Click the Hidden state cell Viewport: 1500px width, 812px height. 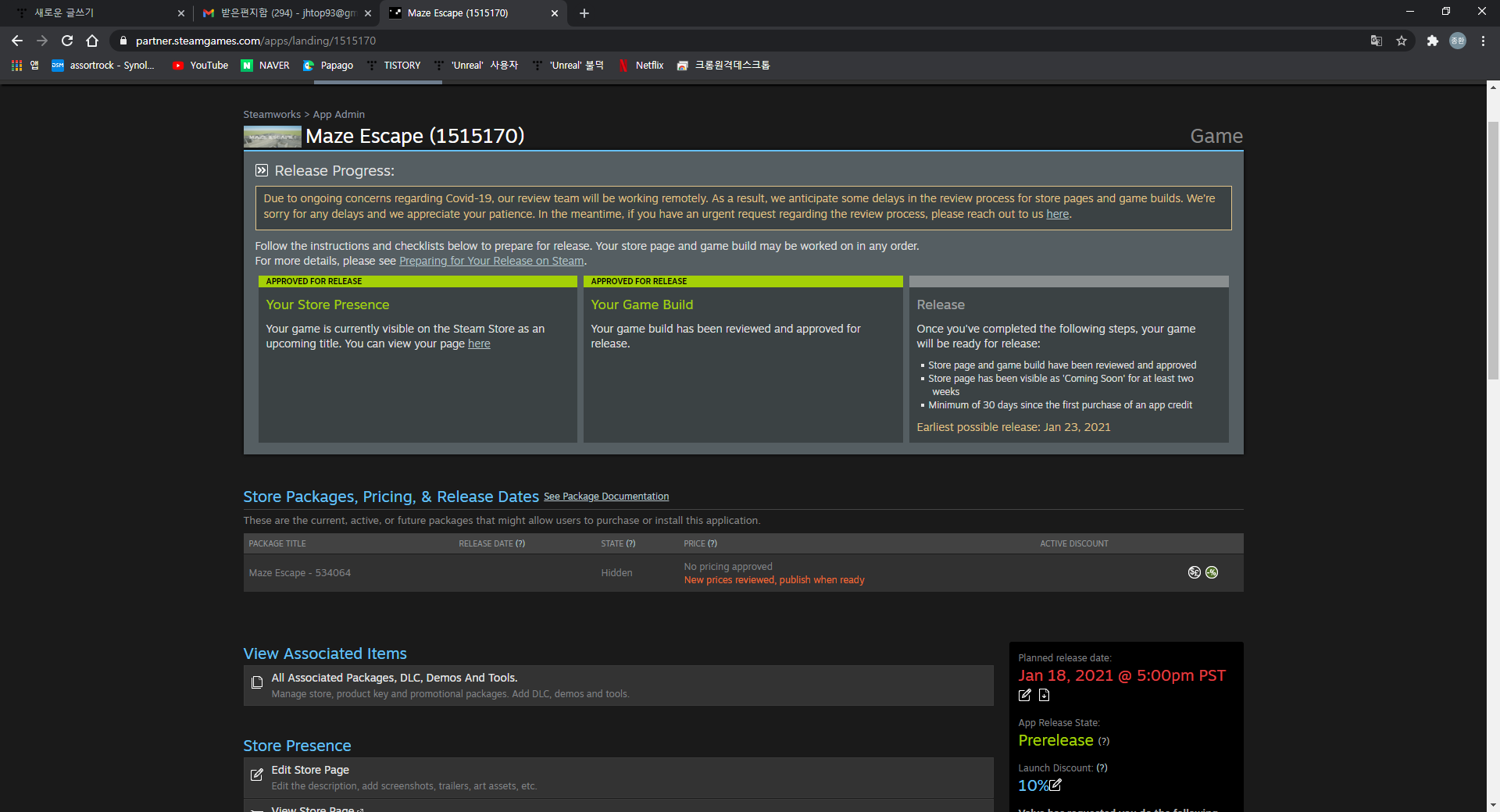616,573
